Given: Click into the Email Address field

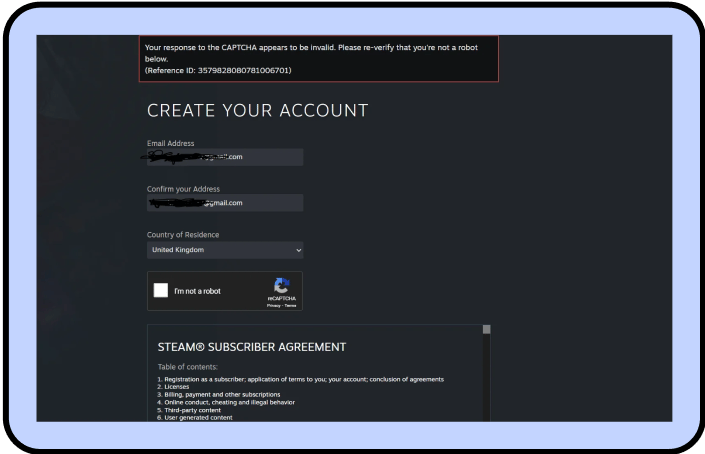Looking at the screenshot, I should (x=225, y=157).
